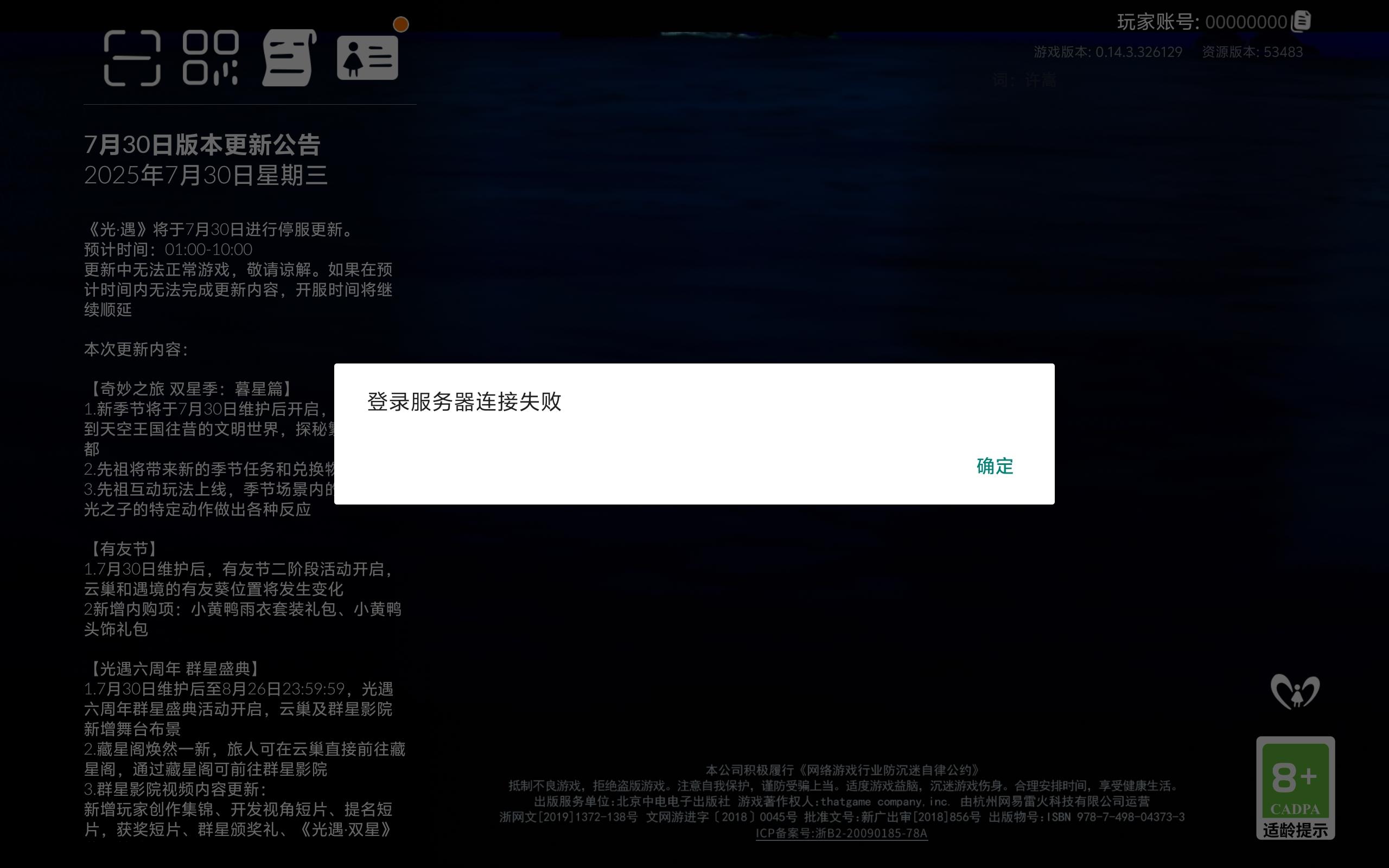Click the 3.群星影院视频内容更新 line
Image resolution: width=1389 pixels, height=868 pixels.
(x=175, y=789)
